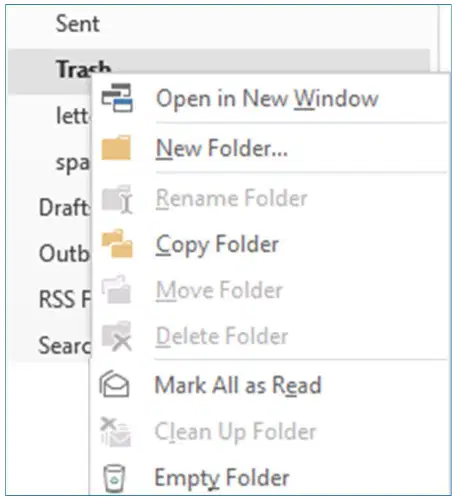Click the Rename Folder icon
This screenshot has height=498, width=452.
point(117,199)
